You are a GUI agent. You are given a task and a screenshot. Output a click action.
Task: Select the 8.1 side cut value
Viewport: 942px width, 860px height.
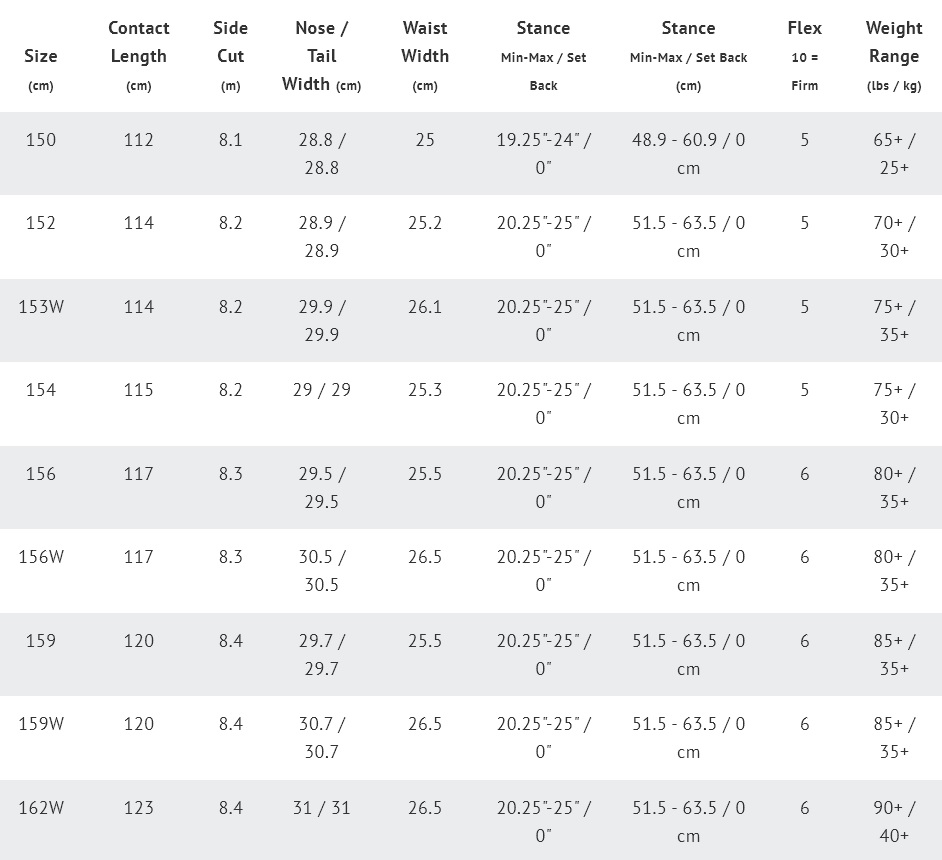231,140
